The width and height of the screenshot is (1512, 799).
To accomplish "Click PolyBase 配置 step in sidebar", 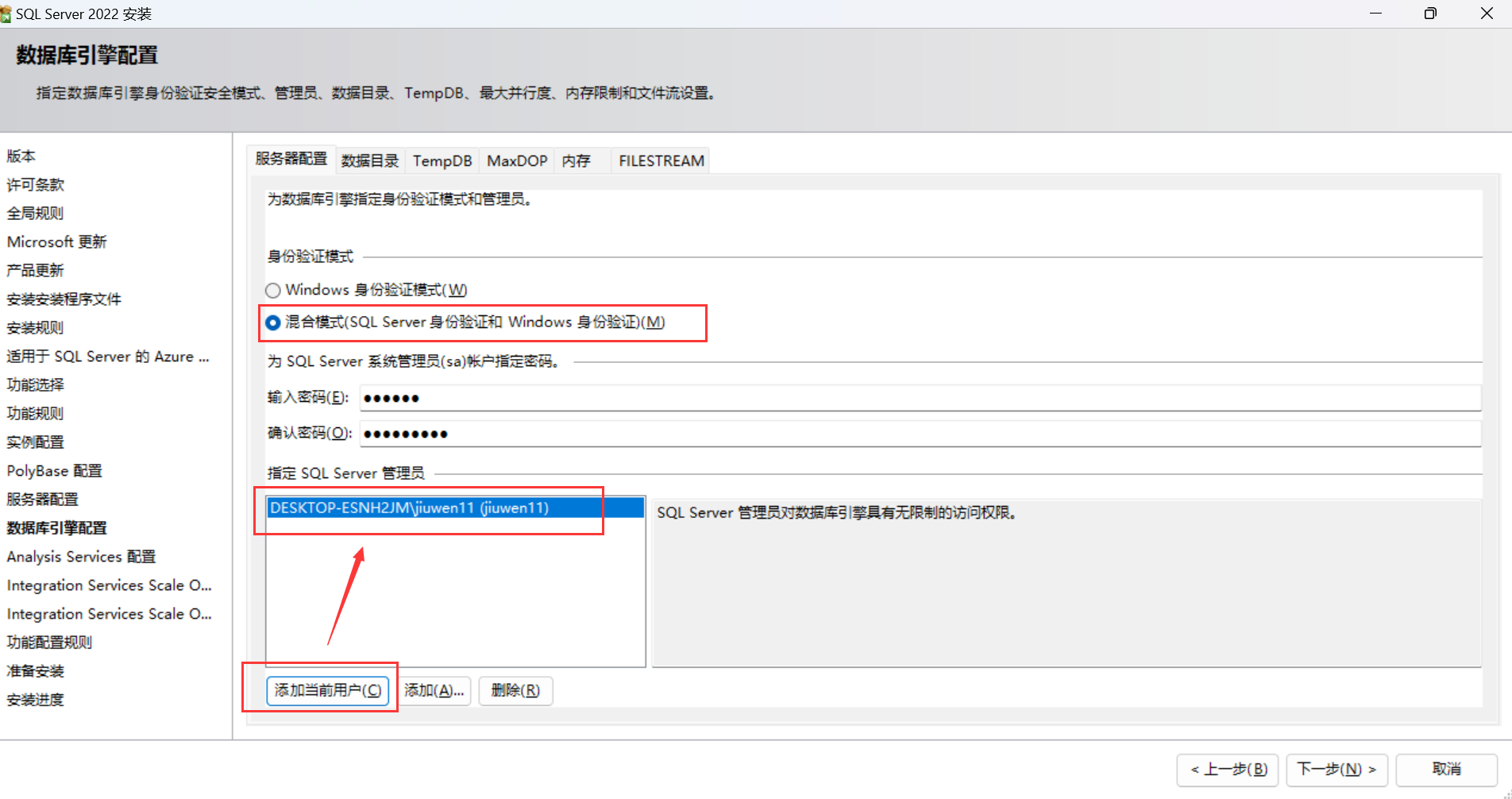I will coord(55,471).
